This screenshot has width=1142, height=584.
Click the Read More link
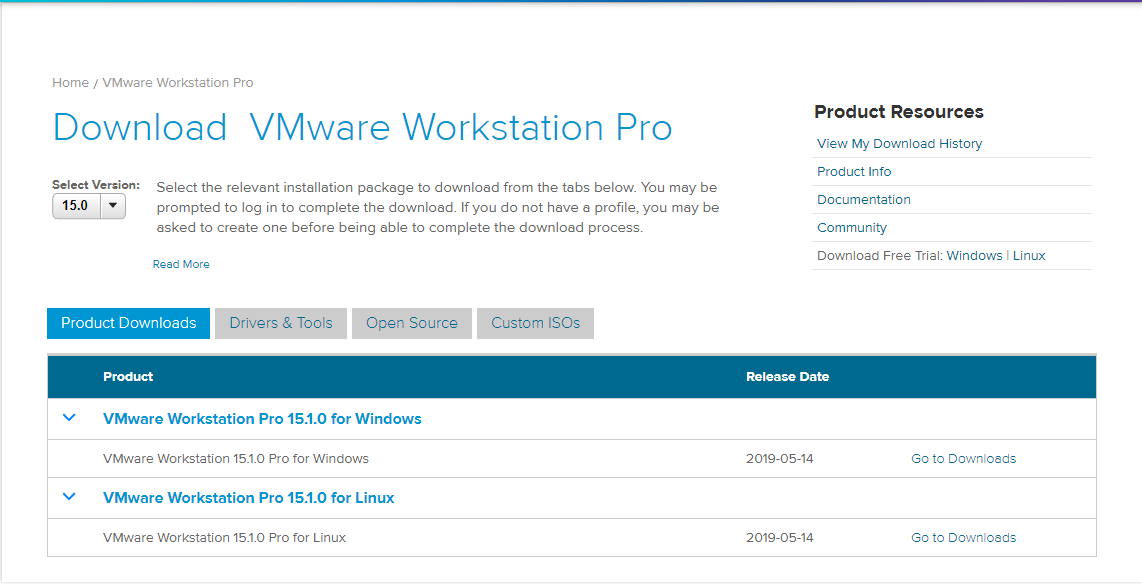click(x=181, y=263)
